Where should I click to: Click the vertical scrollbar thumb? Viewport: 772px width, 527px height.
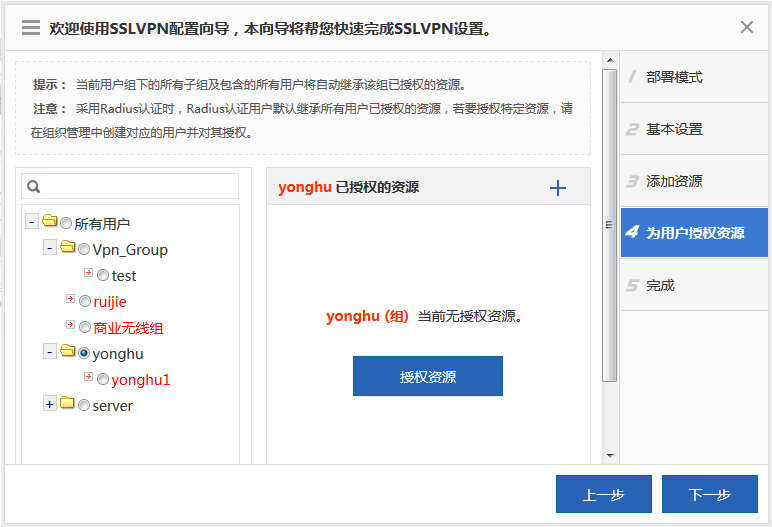pyautogui.click(x=609, y=225)
